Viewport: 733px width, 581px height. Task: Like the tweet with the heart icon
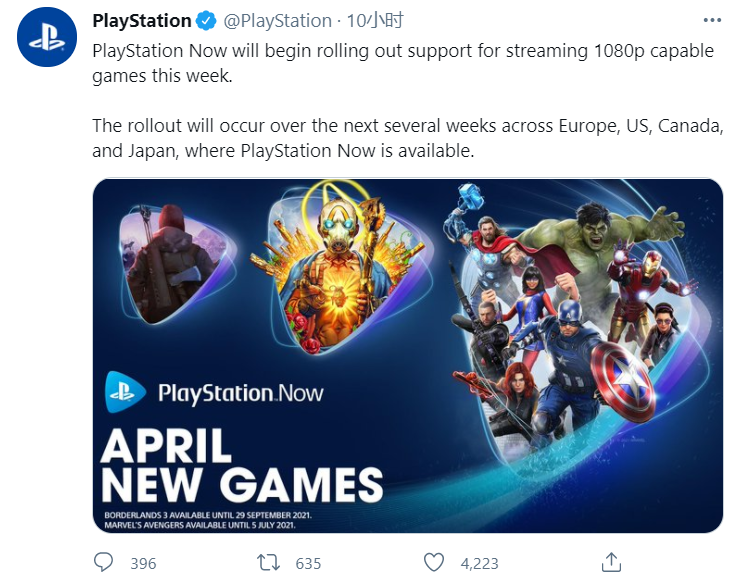click(433, 562)
